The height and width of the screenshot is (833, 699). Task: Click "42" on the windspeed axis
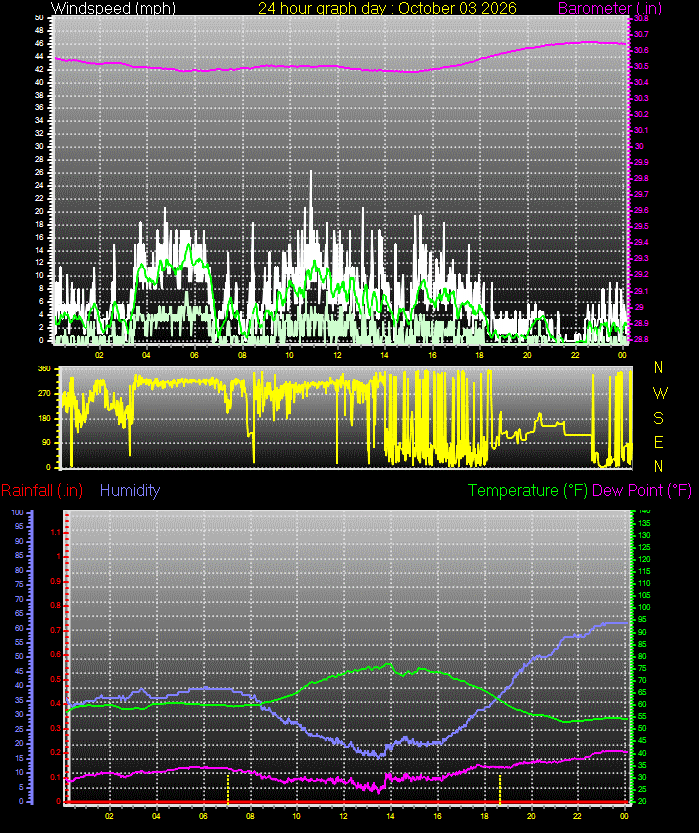click(39, 70)
